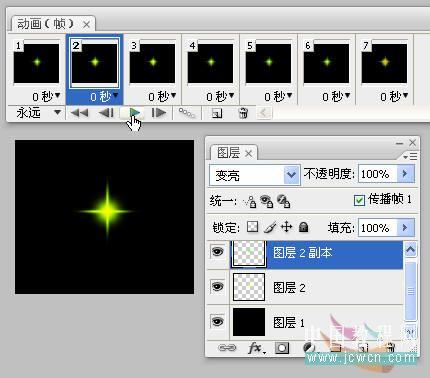
Task: Open the layer style fx menu
Action: pos(256,348)
